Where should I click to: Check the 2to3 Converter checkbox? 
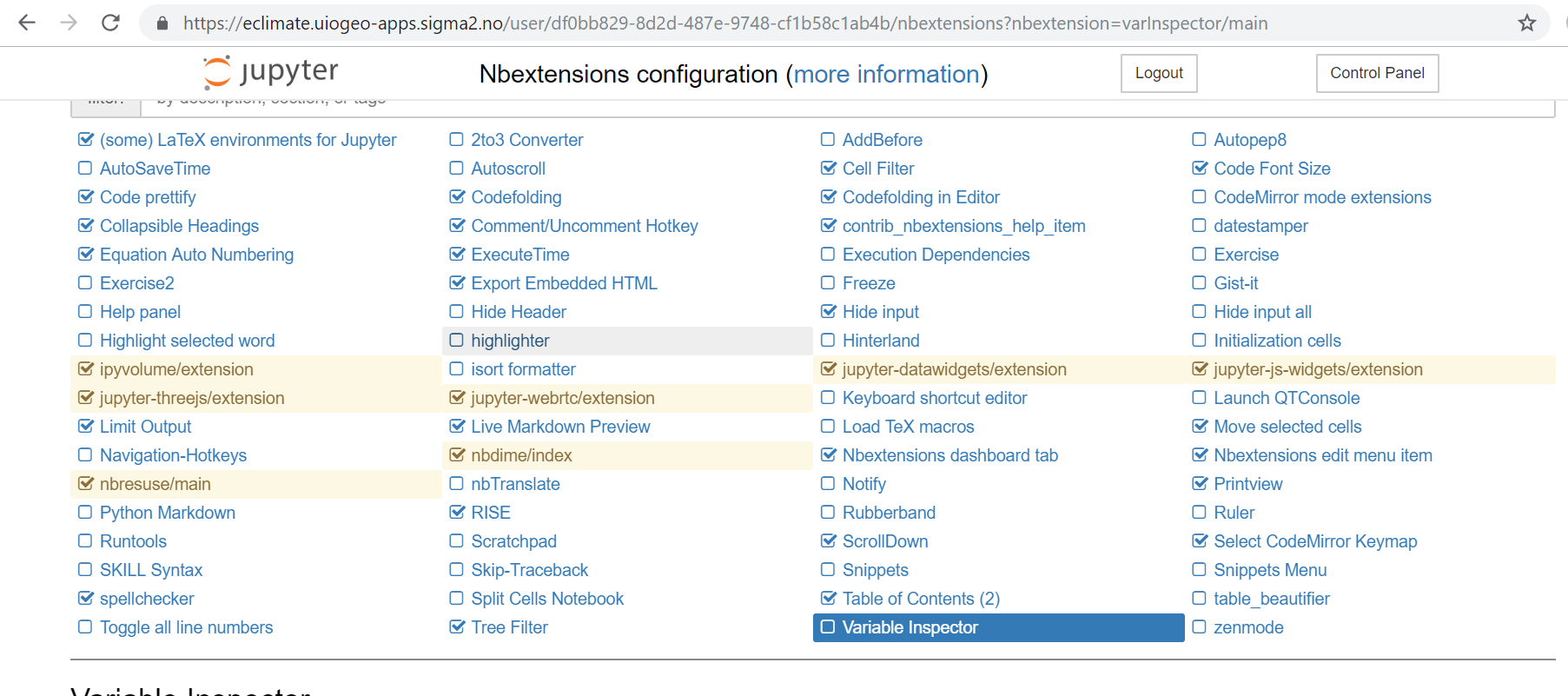(x=456, y=139)
